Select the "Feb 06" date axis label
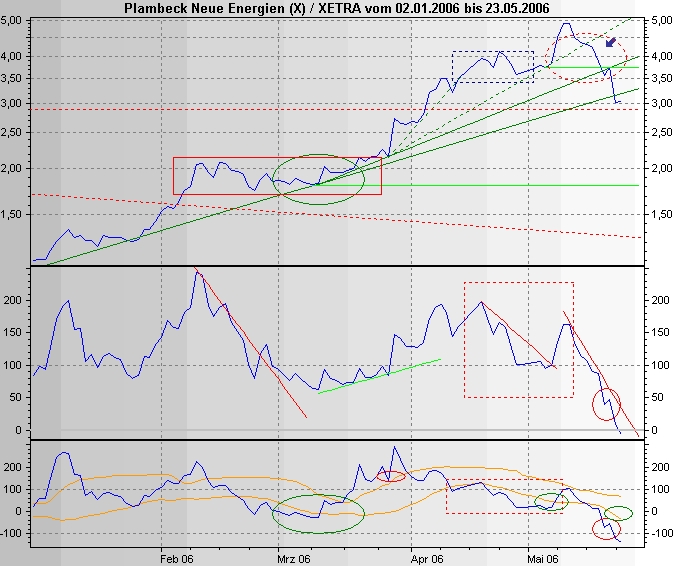 tap(177, 559)
